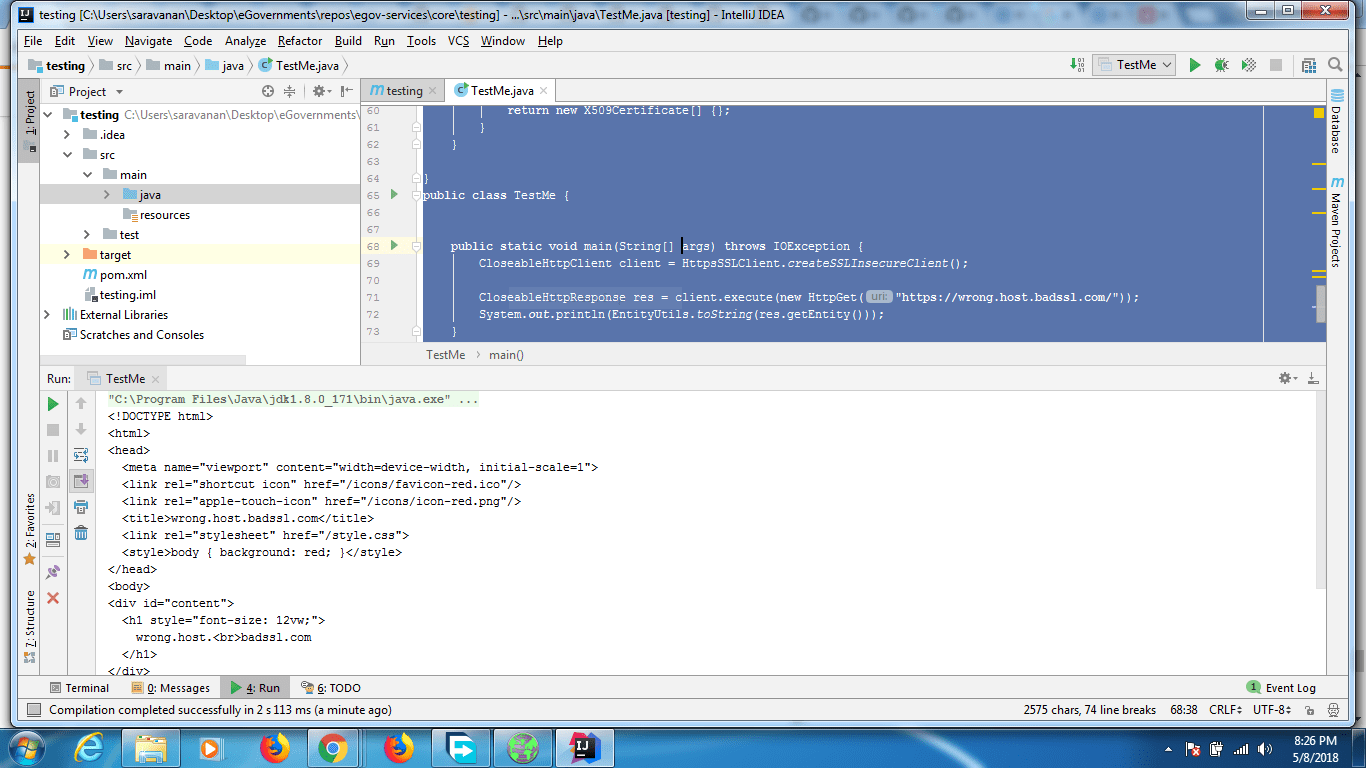
Task: Click the Down the Stack Trace arrow
Action: [81, 430]
